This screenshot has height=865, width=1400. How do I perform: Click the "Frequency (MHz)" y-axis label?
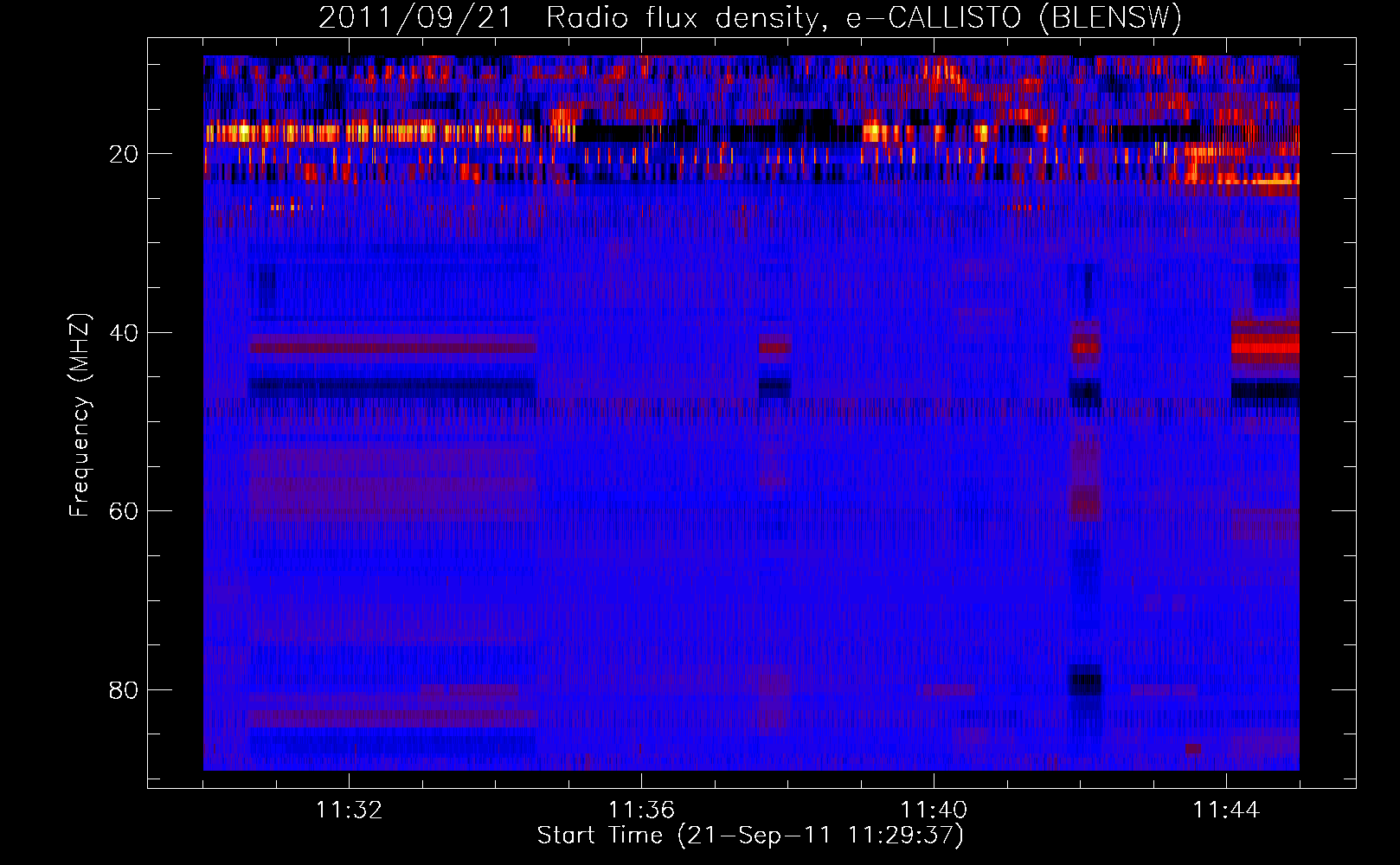pyautogui.click(x=80, y=415)
